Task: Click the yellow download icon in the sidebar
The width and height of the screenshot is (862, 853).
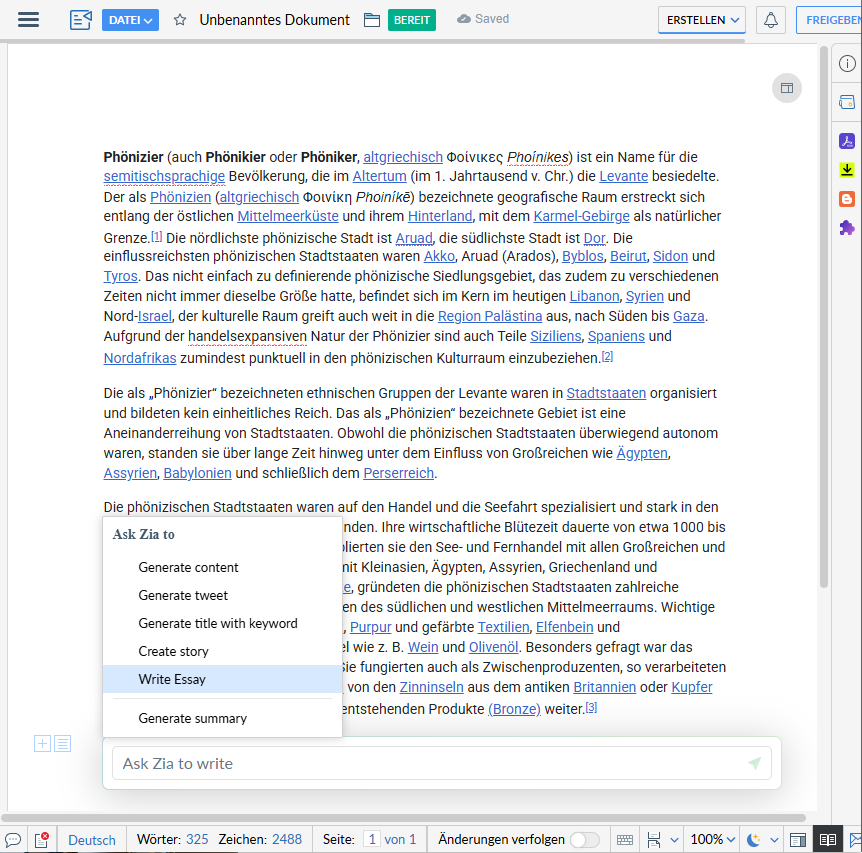Action: pos(847,171)
